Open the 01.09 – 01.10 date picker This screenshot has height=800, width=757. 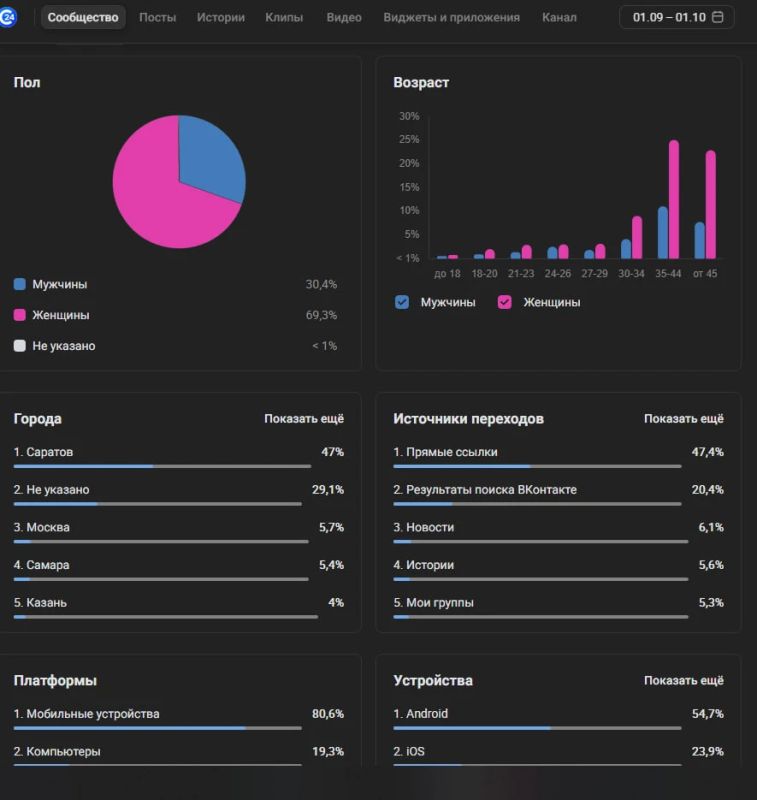[676, 17]
